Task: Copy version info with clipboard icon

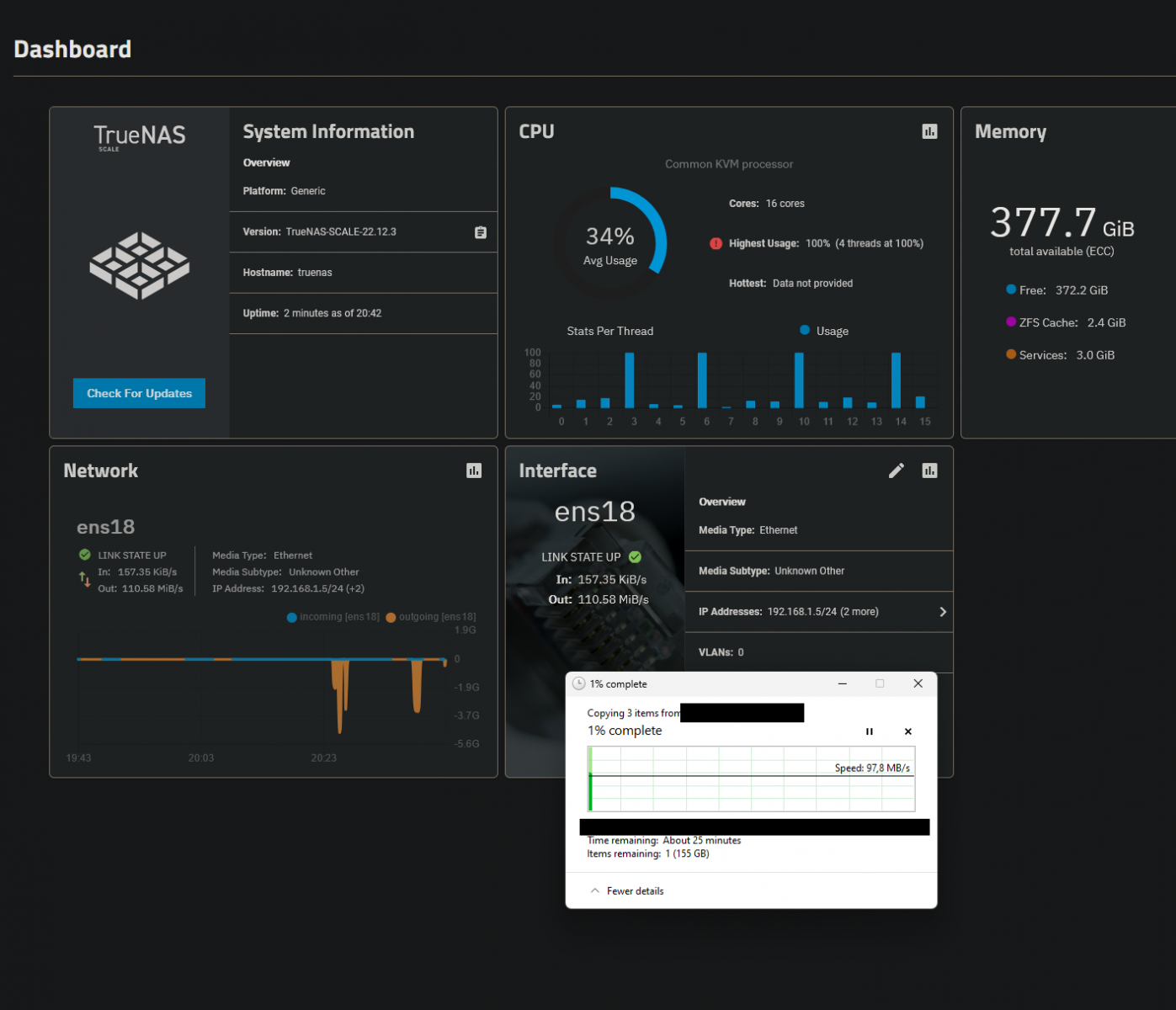Action: [480, 232]
